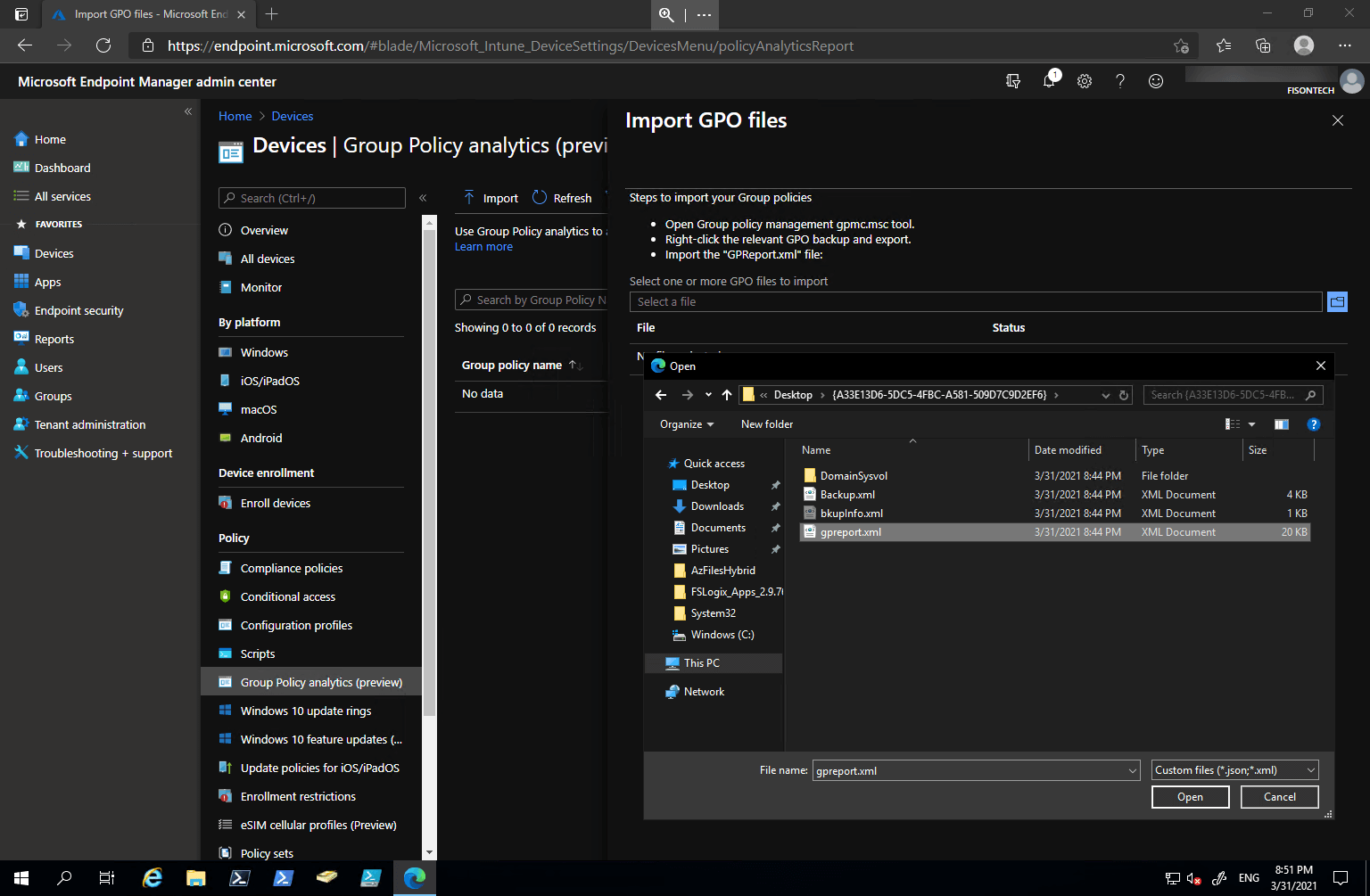Image resolution: width=1370 pixels, height=896 pixels.
Task: Open the Windows action center icon
Action: coord(1340,878)
